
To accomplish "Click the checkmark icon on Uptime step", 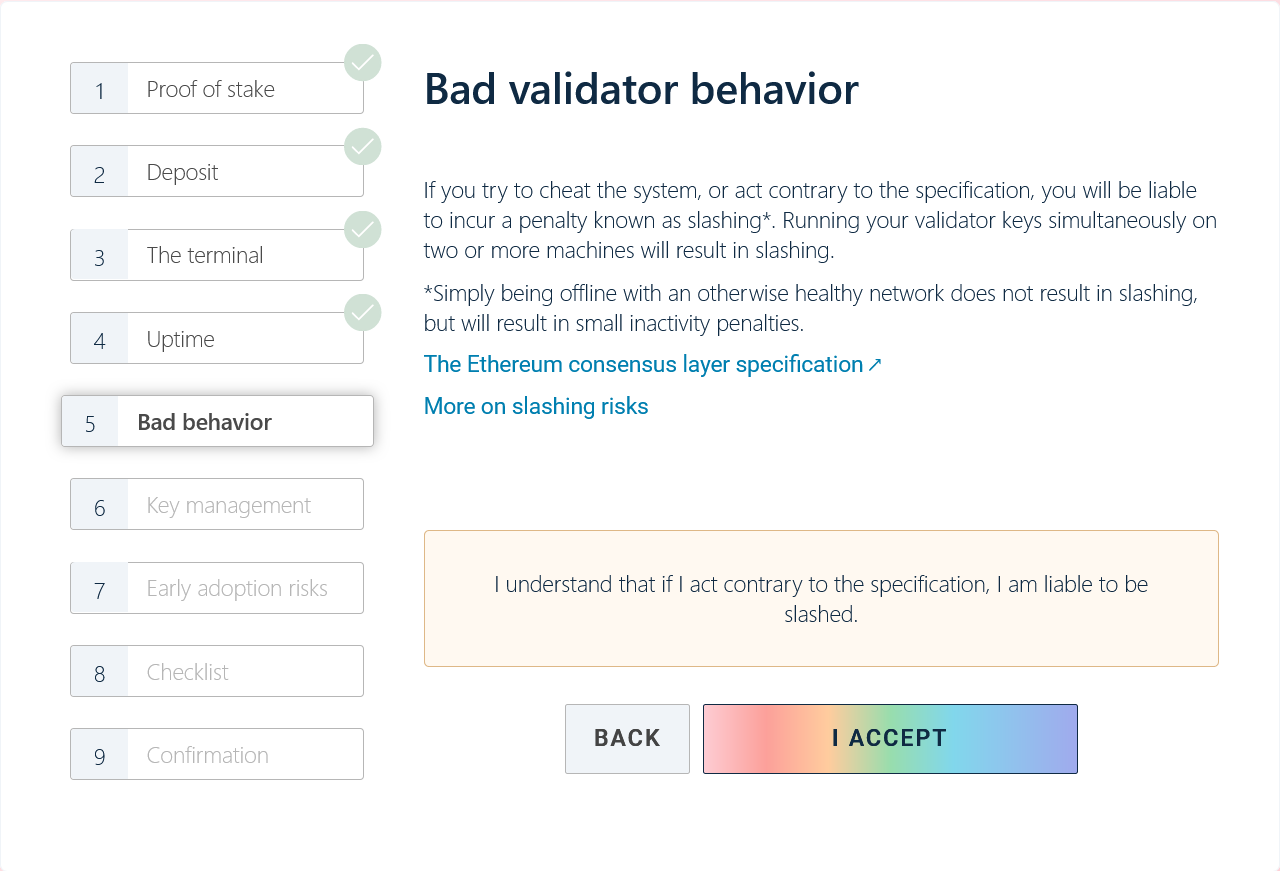I will point(363,314).
